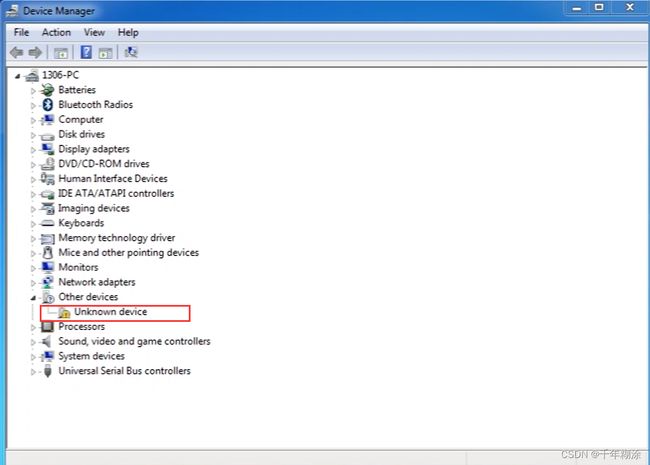This screenshot has width=650, height=465.
Task: Collapse the 1306-PC root node
Action: (x=17, y=76)
